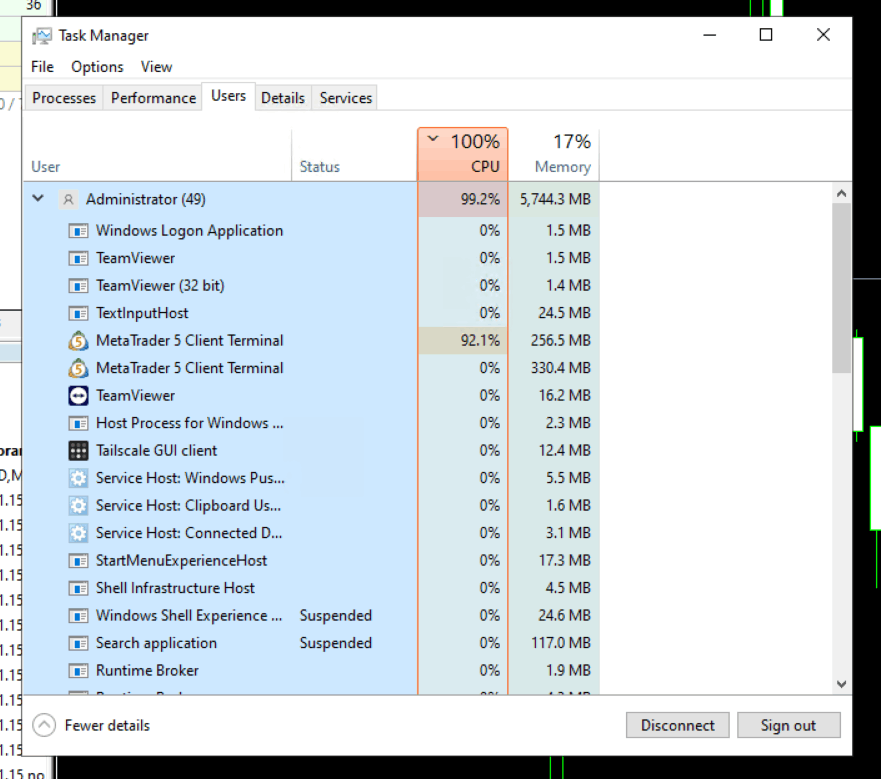Click the Fewer details link
The height and width of the screenshot is (779, 881).
[107, 726]
